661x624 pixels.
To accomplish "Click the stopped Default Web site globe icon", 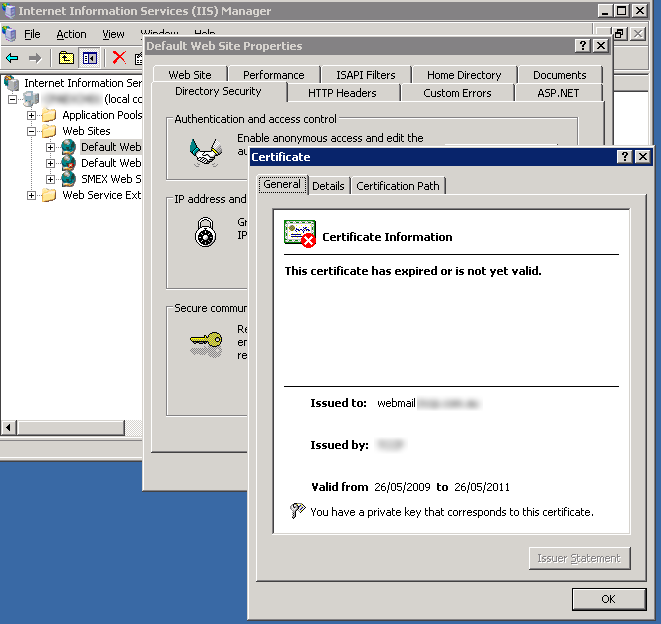I will 69,163.
